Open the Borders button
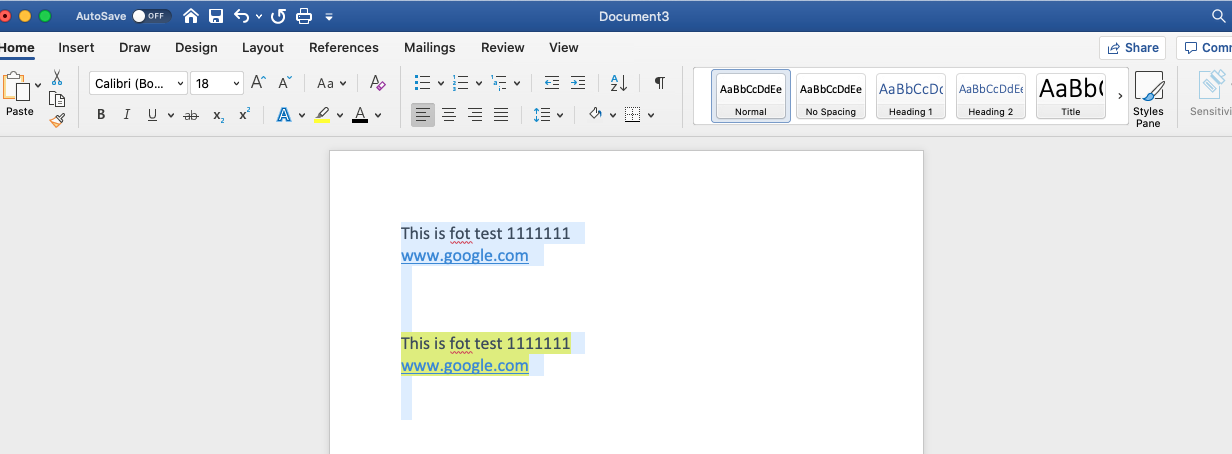 point(632,115)
